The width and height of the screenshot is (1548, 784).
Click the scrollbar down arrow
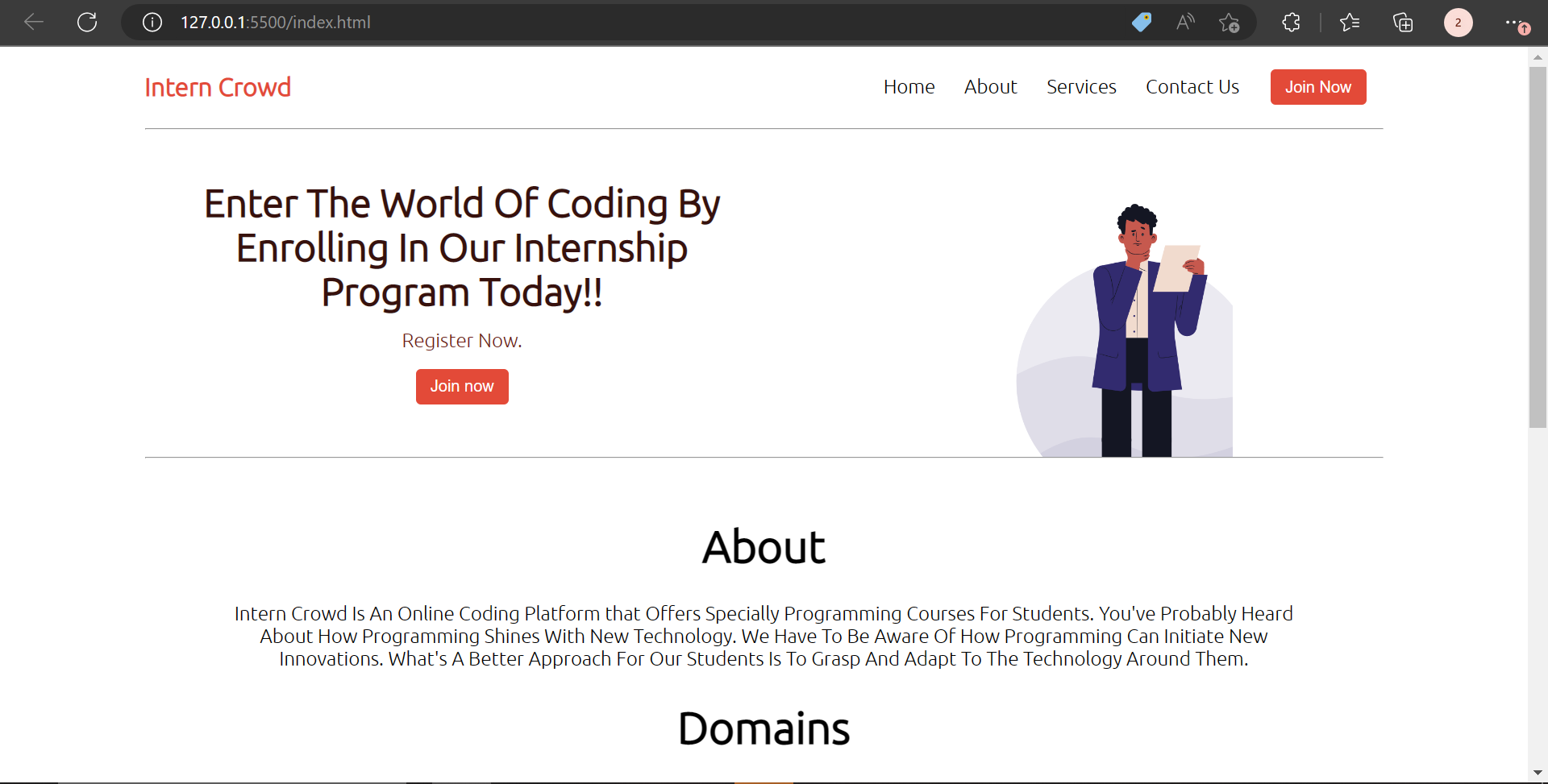click(1538, 774)
